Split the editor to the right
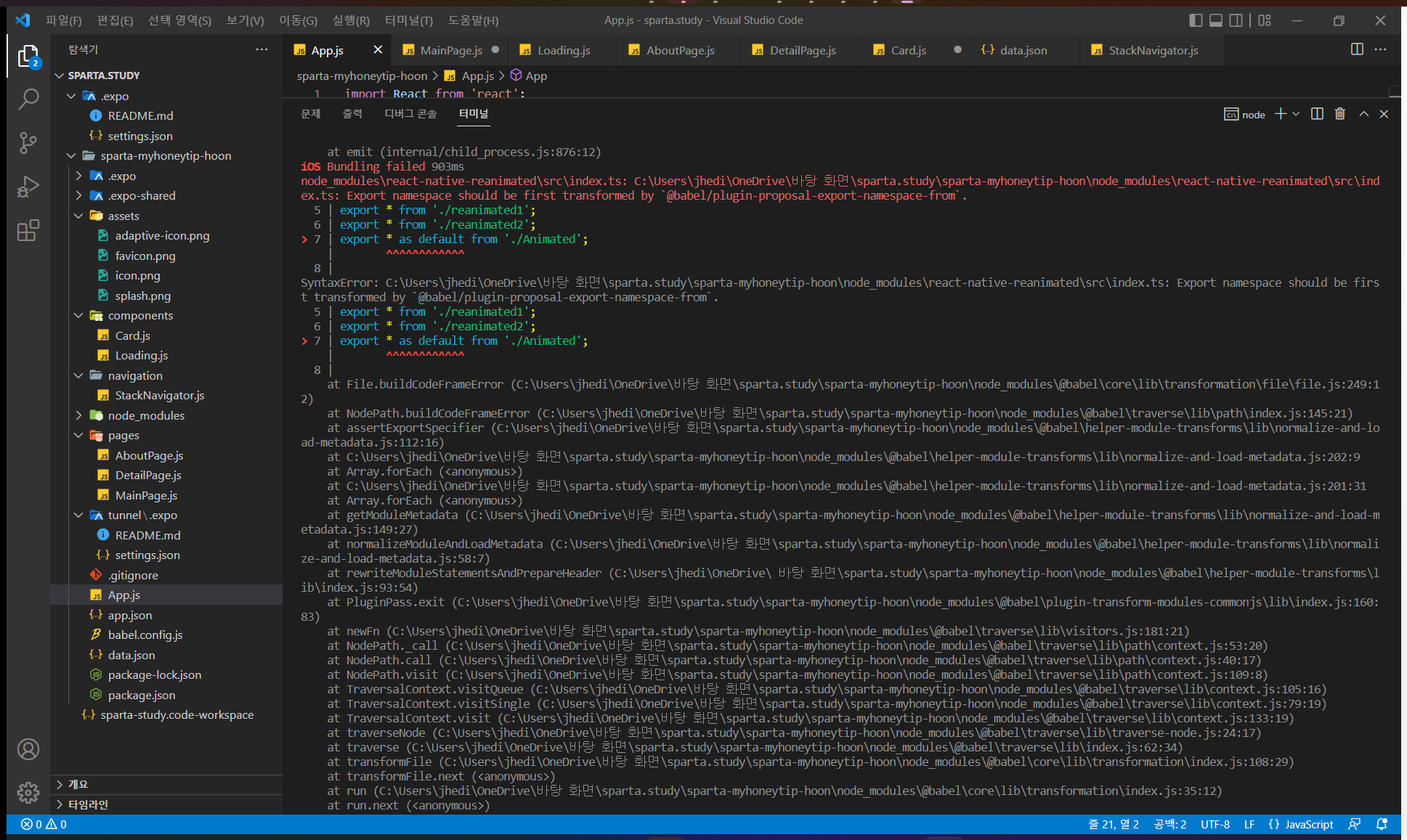The height and width of the screenshot is (840, 1407). pyautogui.click(x=1357, y=49)
